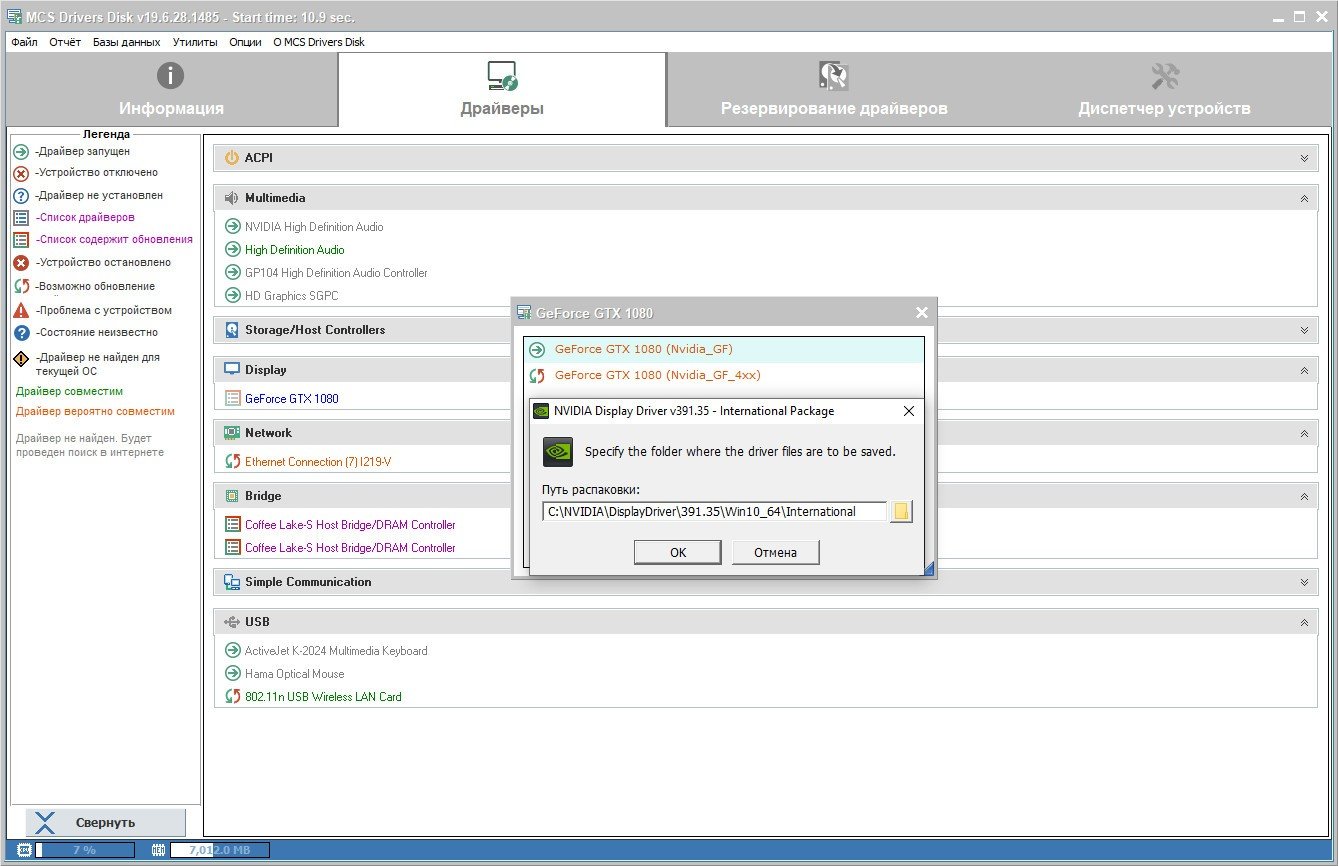
Task: Click list icon of second Coffee Lake-S bridge
Action: tap(233, 548)
